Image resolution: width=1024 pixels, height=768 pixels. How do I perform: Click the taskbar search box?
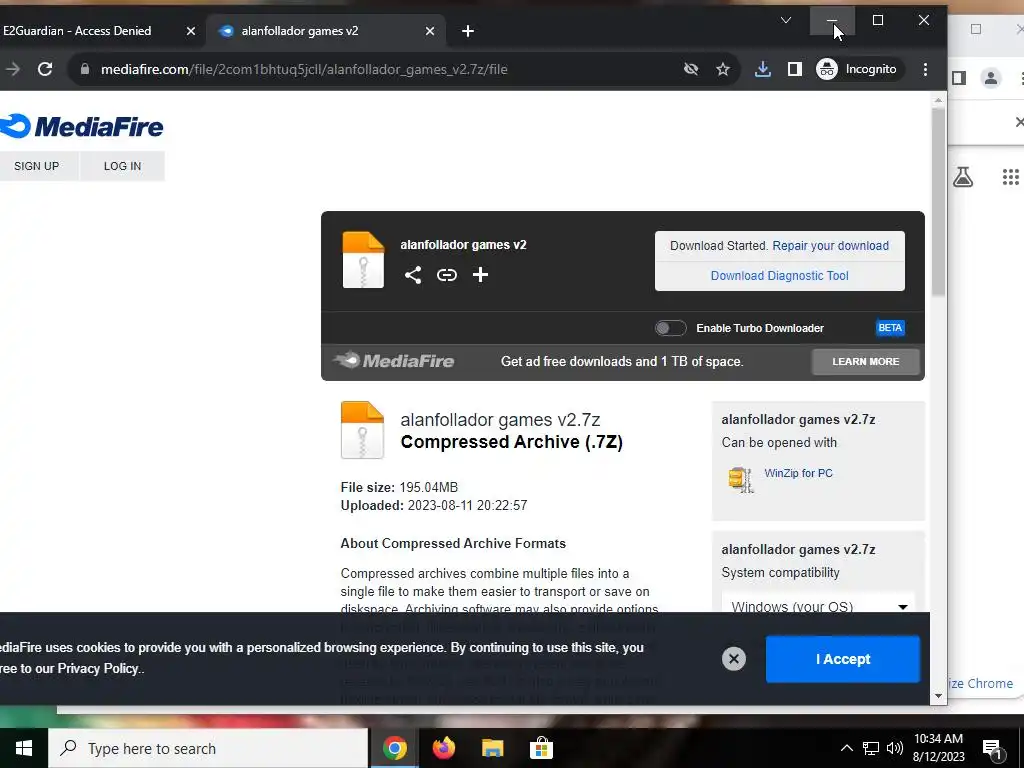pos(208,748)
